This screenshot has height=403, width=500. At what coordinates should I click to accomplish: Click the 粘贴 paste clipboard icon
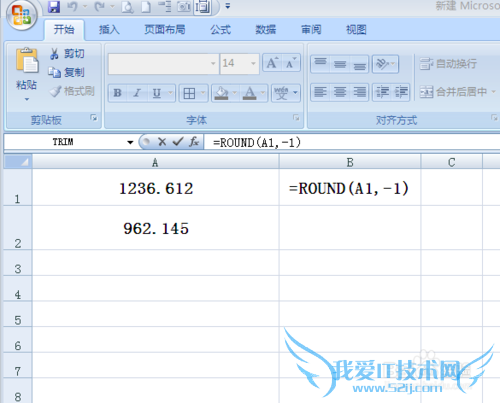(27, 60)
